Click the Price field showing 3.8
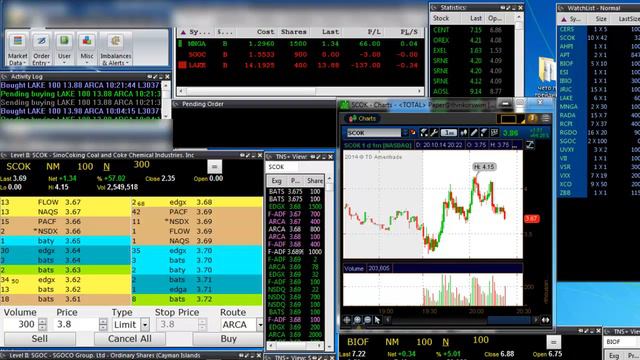The height and width of the screenshot is (360, 640). pyautogui.click(x=77, y=324)
